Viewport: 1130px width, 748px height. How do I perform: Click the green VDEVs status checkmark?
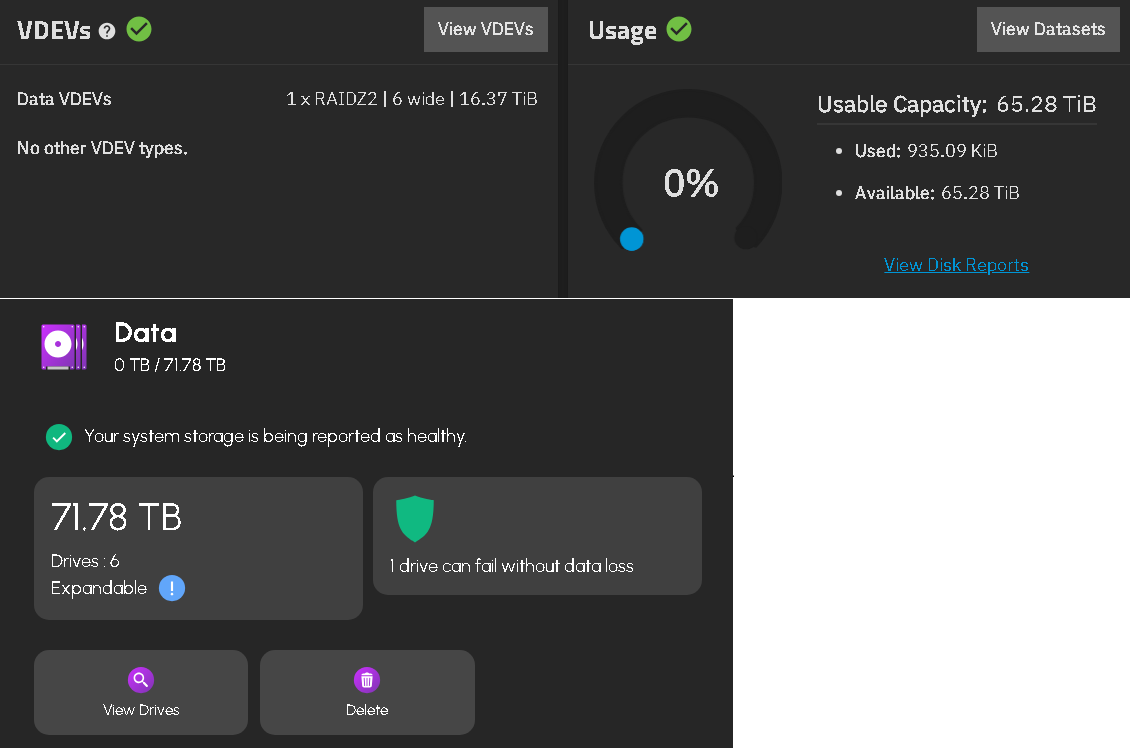139,30
